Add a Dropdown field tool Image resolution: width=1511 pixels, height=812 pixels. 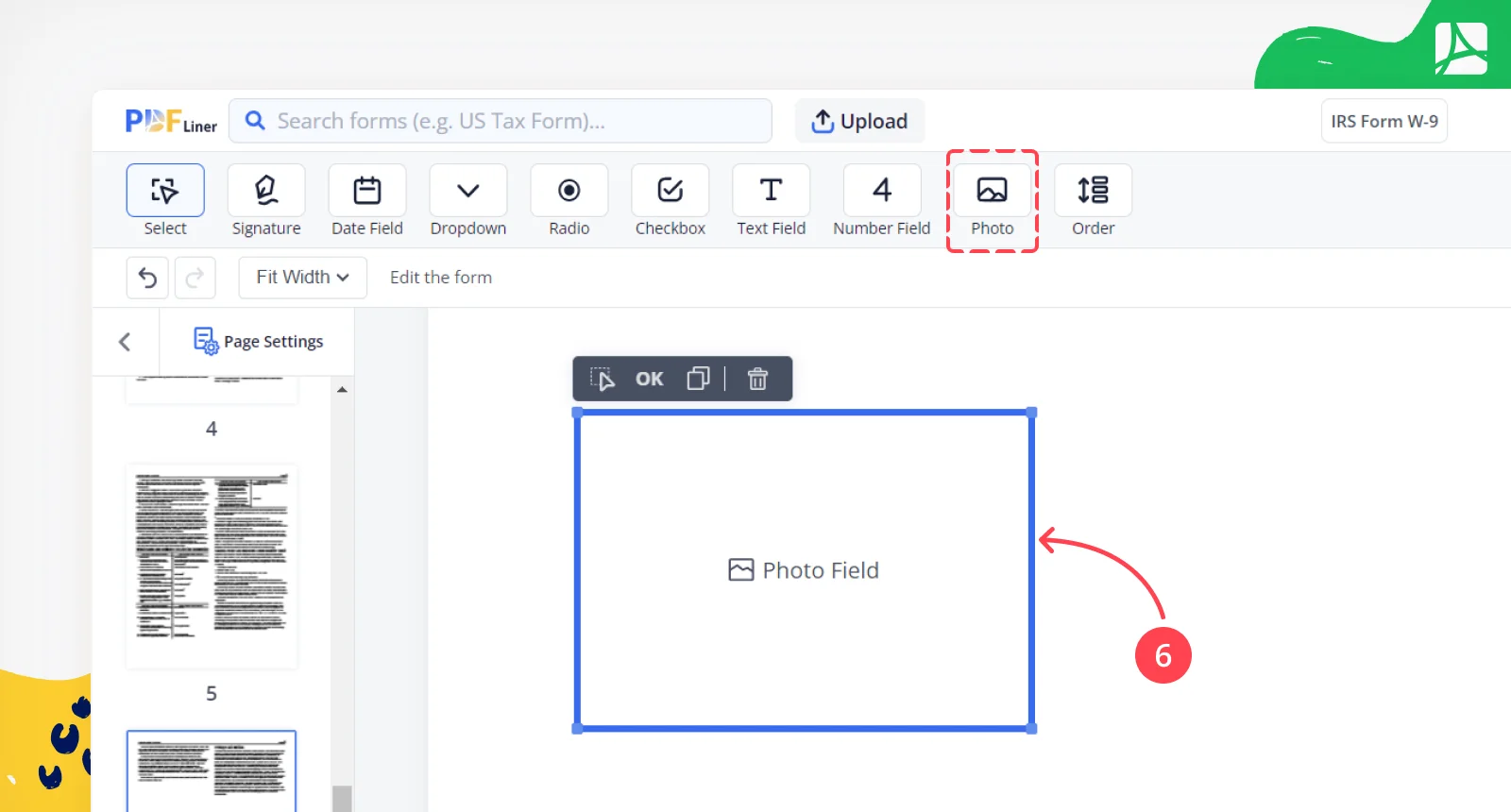point(468,200)
